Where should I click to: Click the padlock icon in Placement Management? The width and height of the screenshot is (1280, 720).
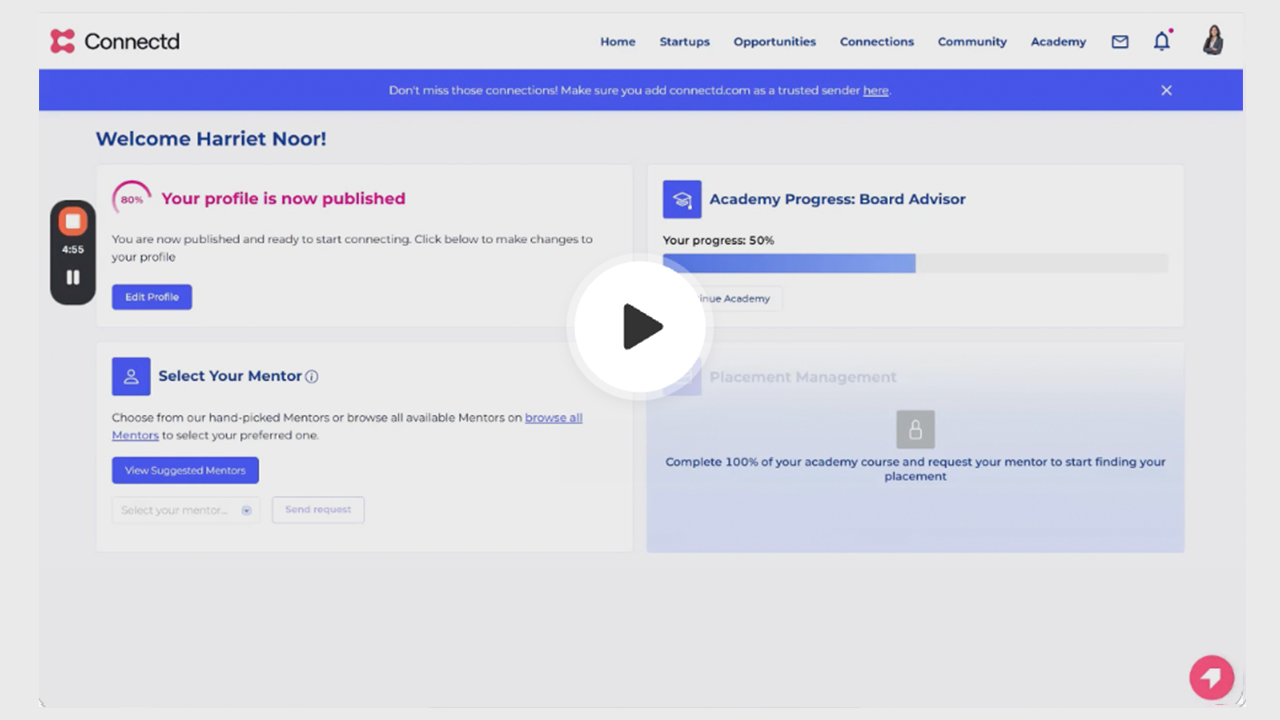pos(915,429)
